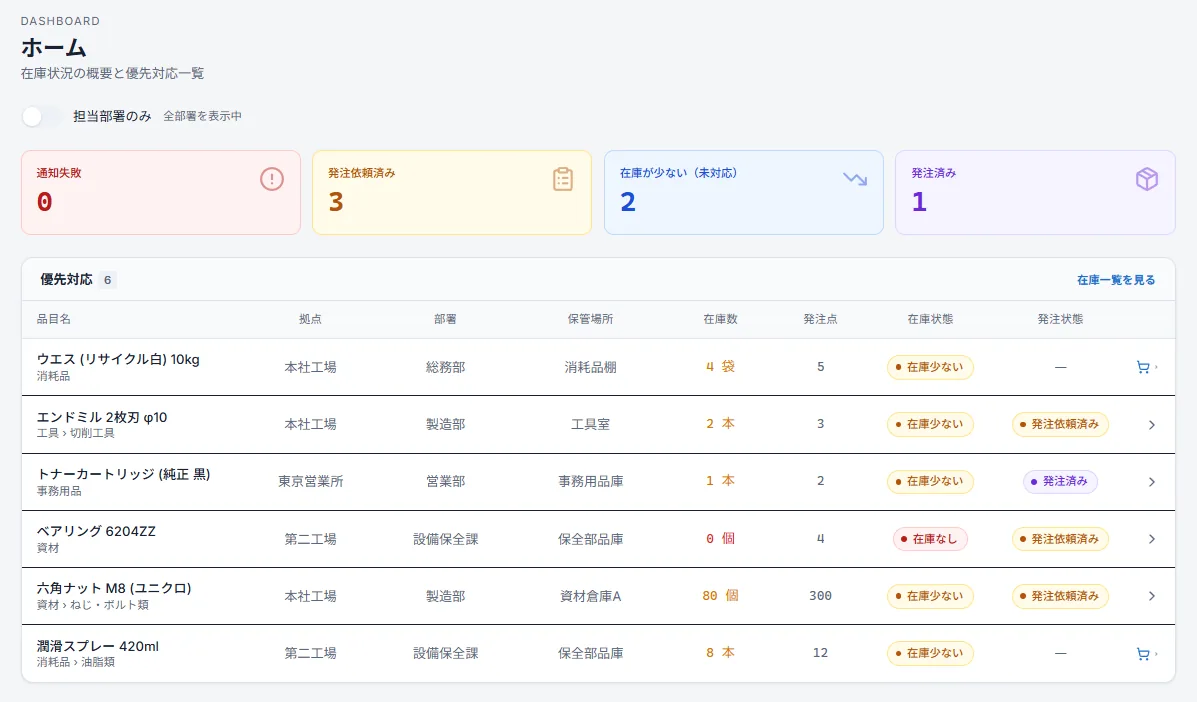Click 発注依頼済み badge in ベアリング row
The width and height of the screenshot is (1197, 702).
1060,539
